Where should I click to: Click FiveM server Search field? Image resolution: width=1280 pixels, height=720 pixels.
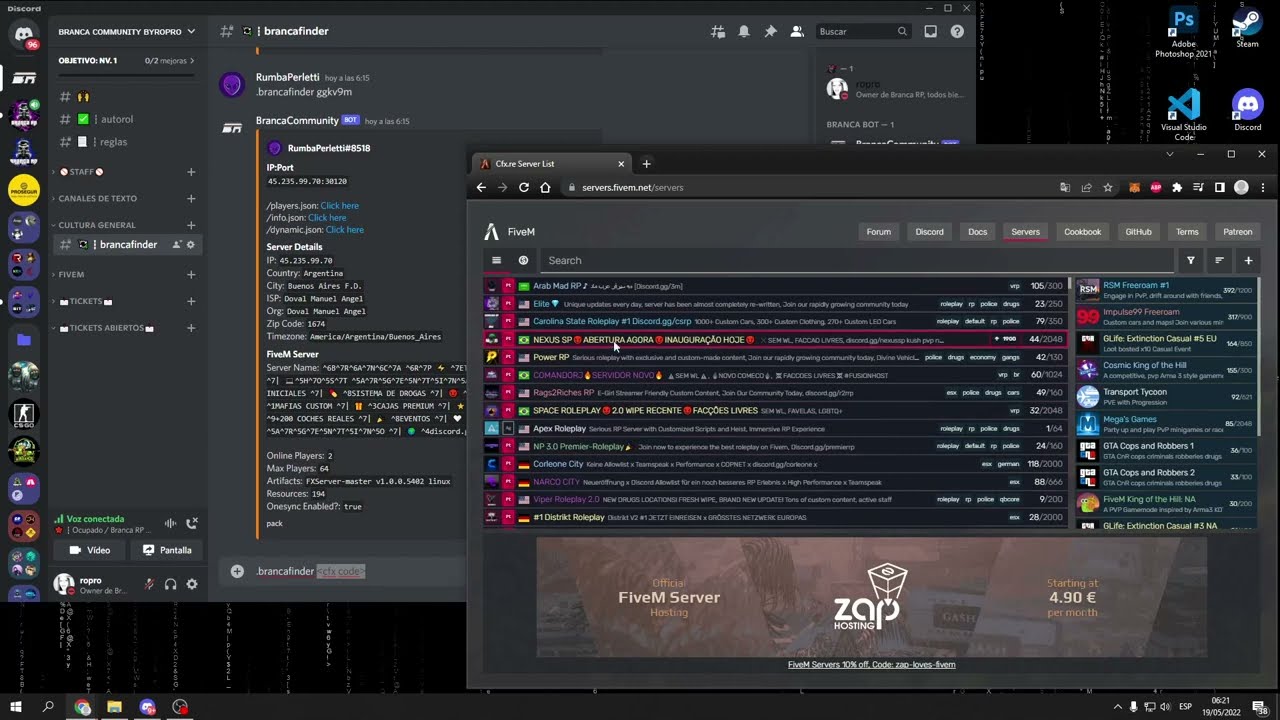pyautogui.click(x=855, y=260)
